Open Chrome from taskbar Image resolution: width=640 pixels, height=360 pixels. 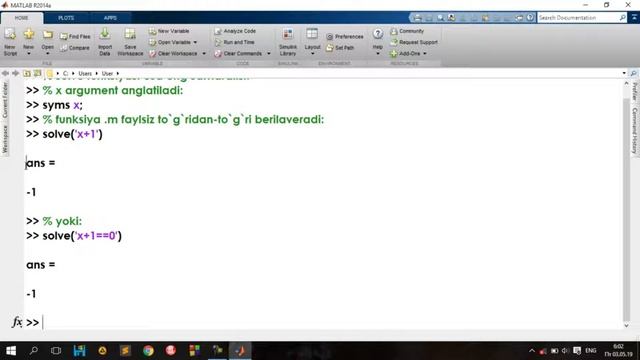148,351
